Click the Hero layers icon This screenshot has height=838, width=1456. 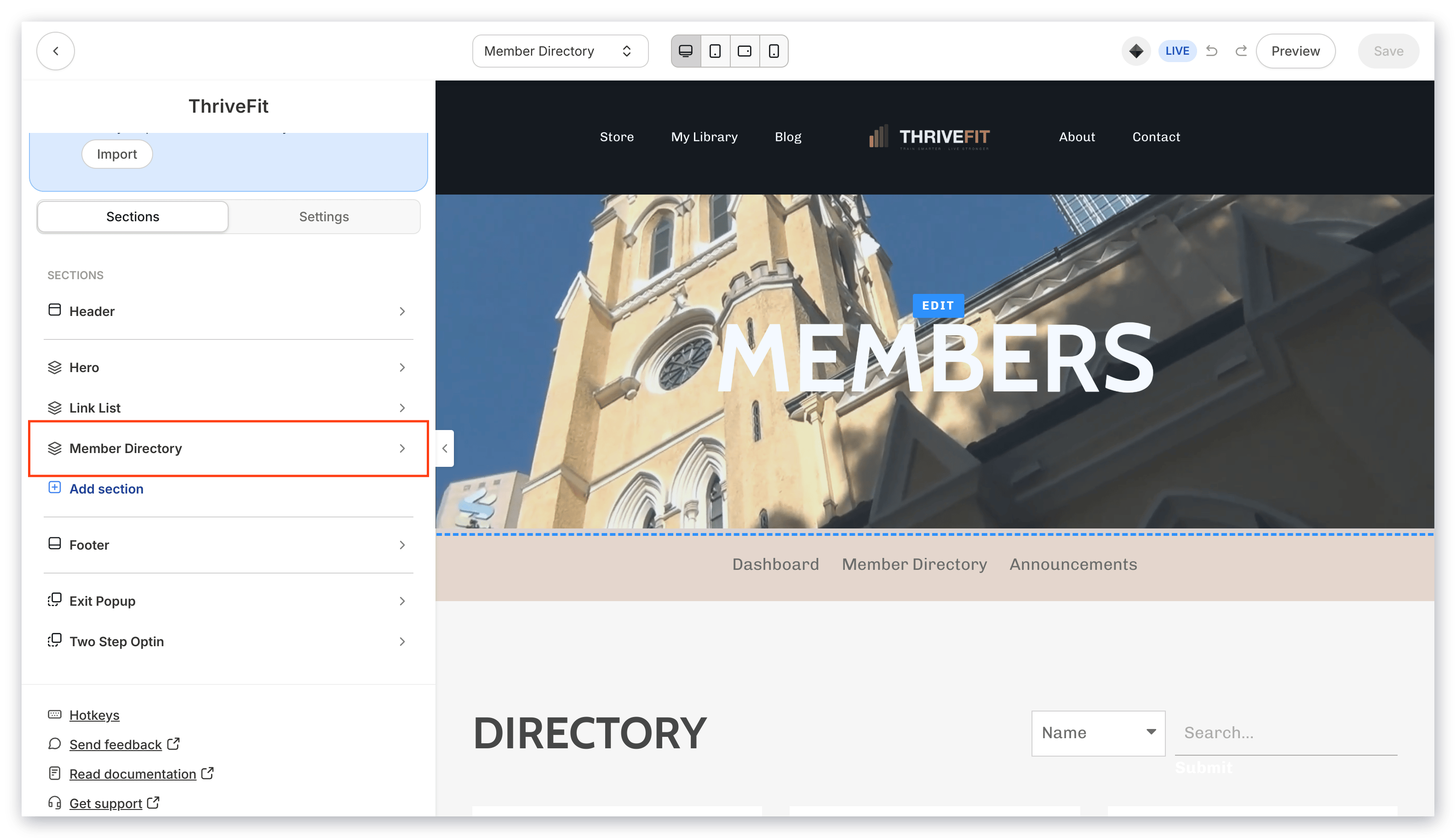(55, 367)
